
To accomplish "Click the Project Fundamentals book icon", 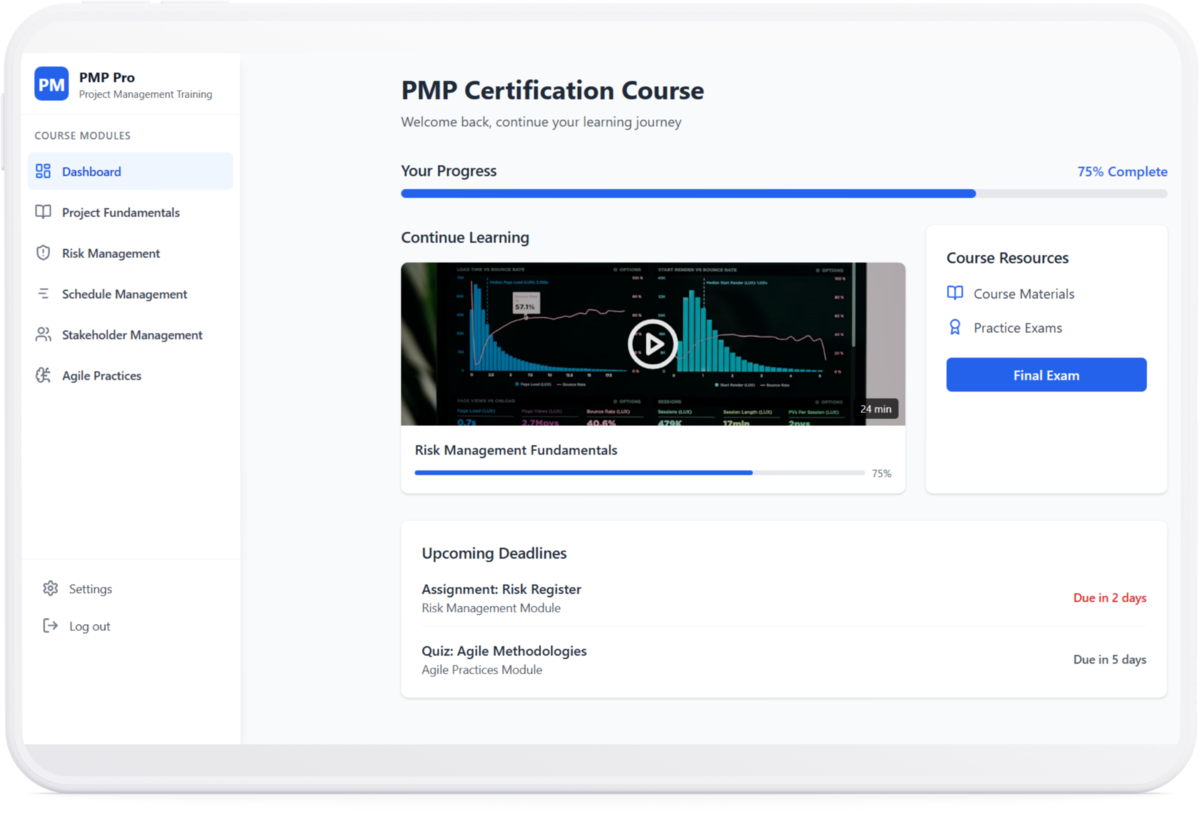I will [43, 212].
